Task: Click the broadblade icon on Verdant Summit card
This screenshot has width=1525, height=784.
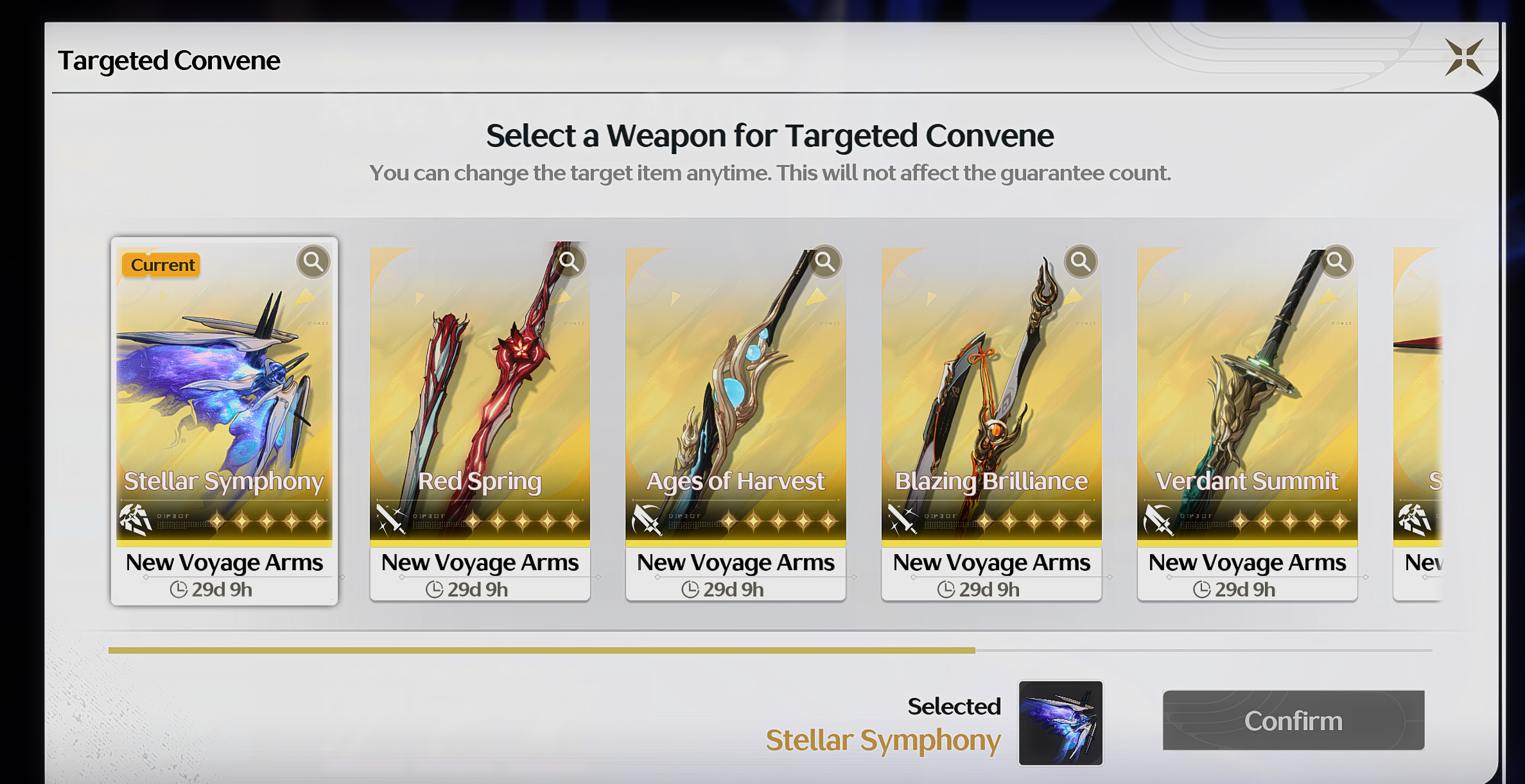Action: click(1158, 519)
